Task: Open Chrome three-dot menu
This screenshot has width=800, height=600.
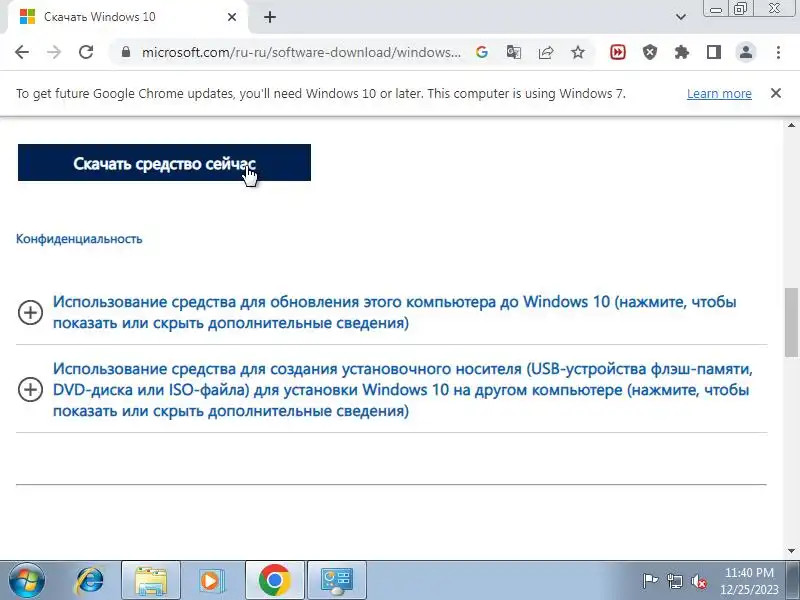Action: (778, 52)
